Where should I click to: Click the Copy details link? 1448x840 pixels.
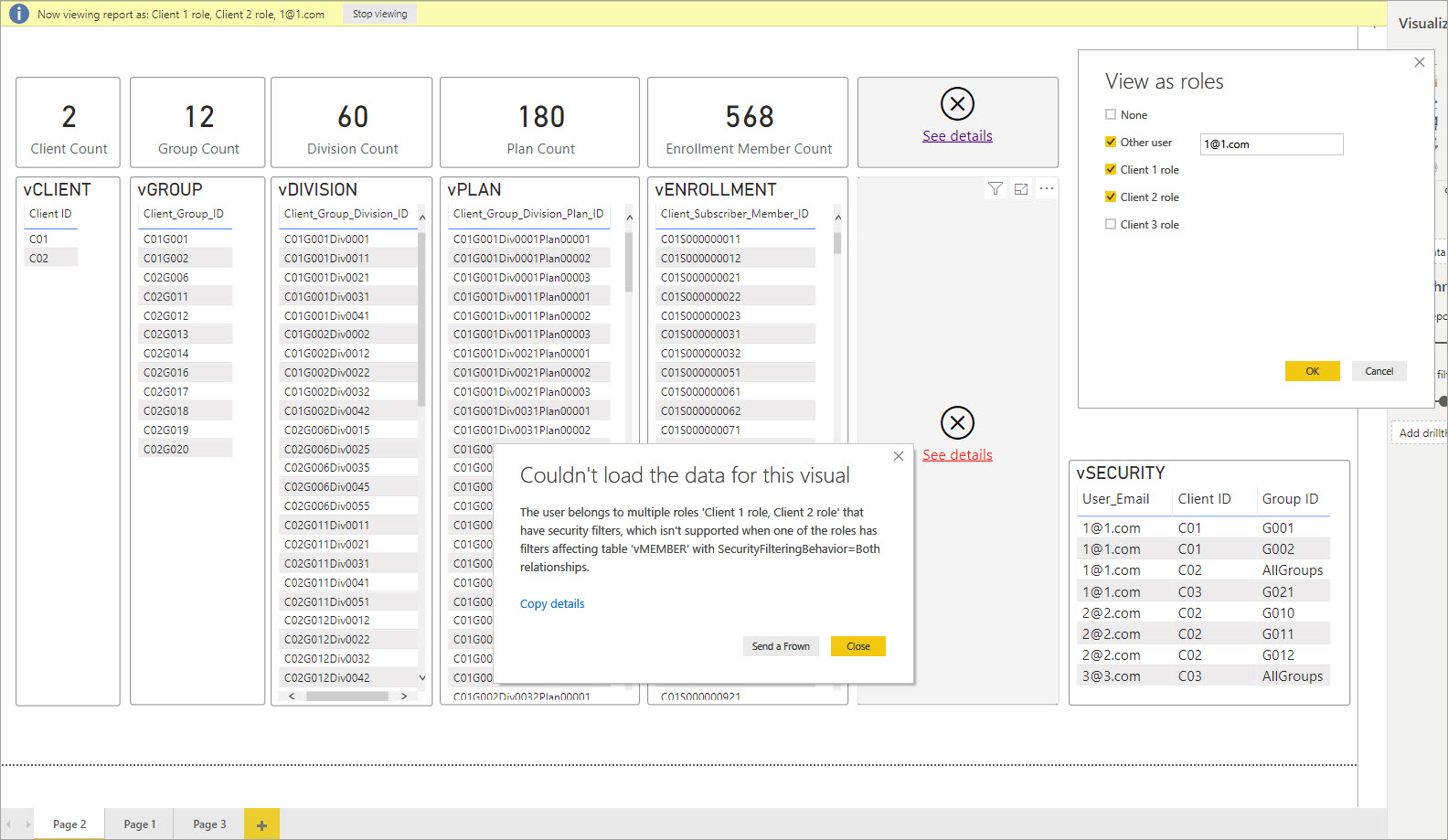coord(552,604)
